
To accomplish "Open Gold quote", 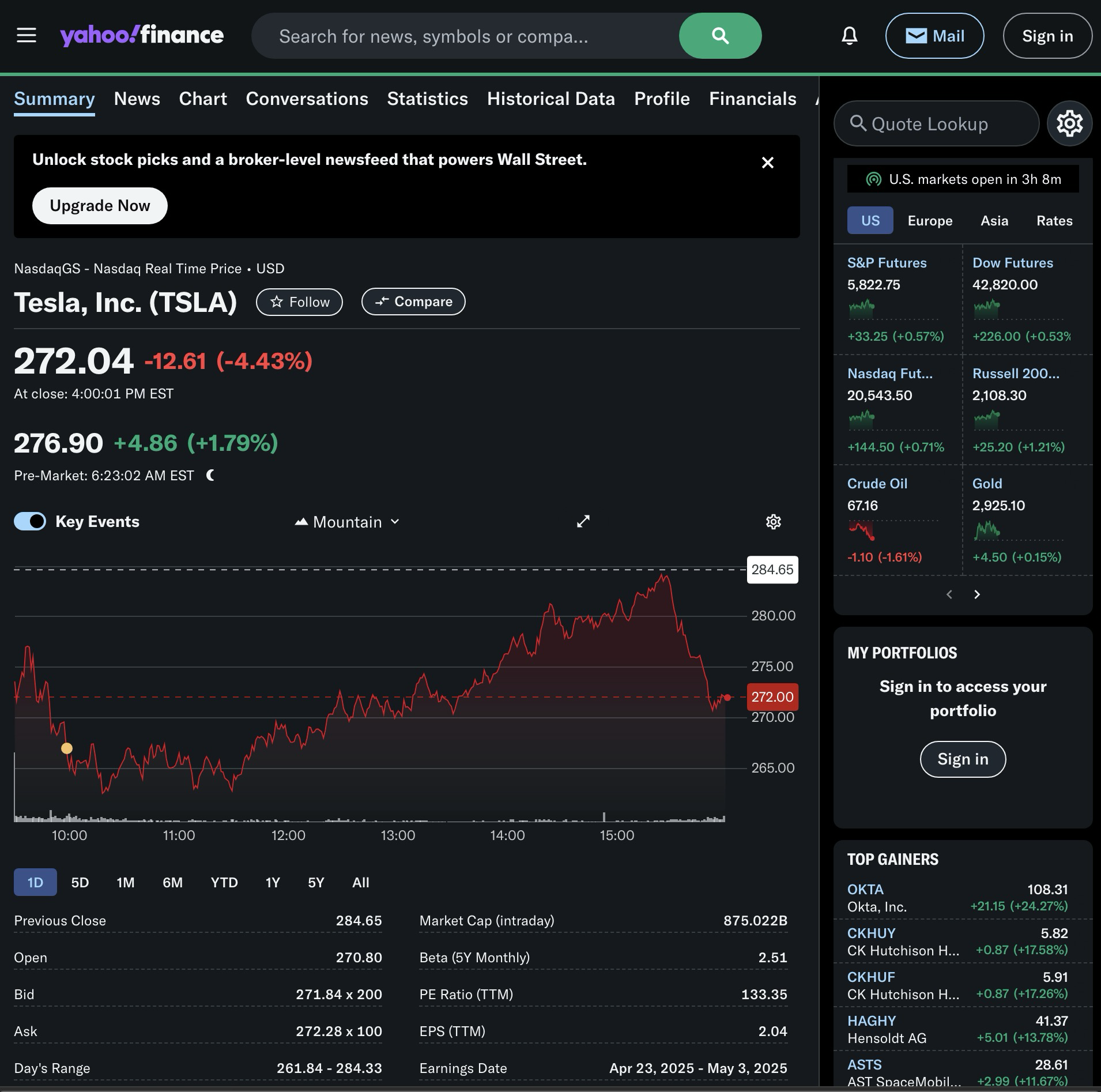I will click(987, 484).
